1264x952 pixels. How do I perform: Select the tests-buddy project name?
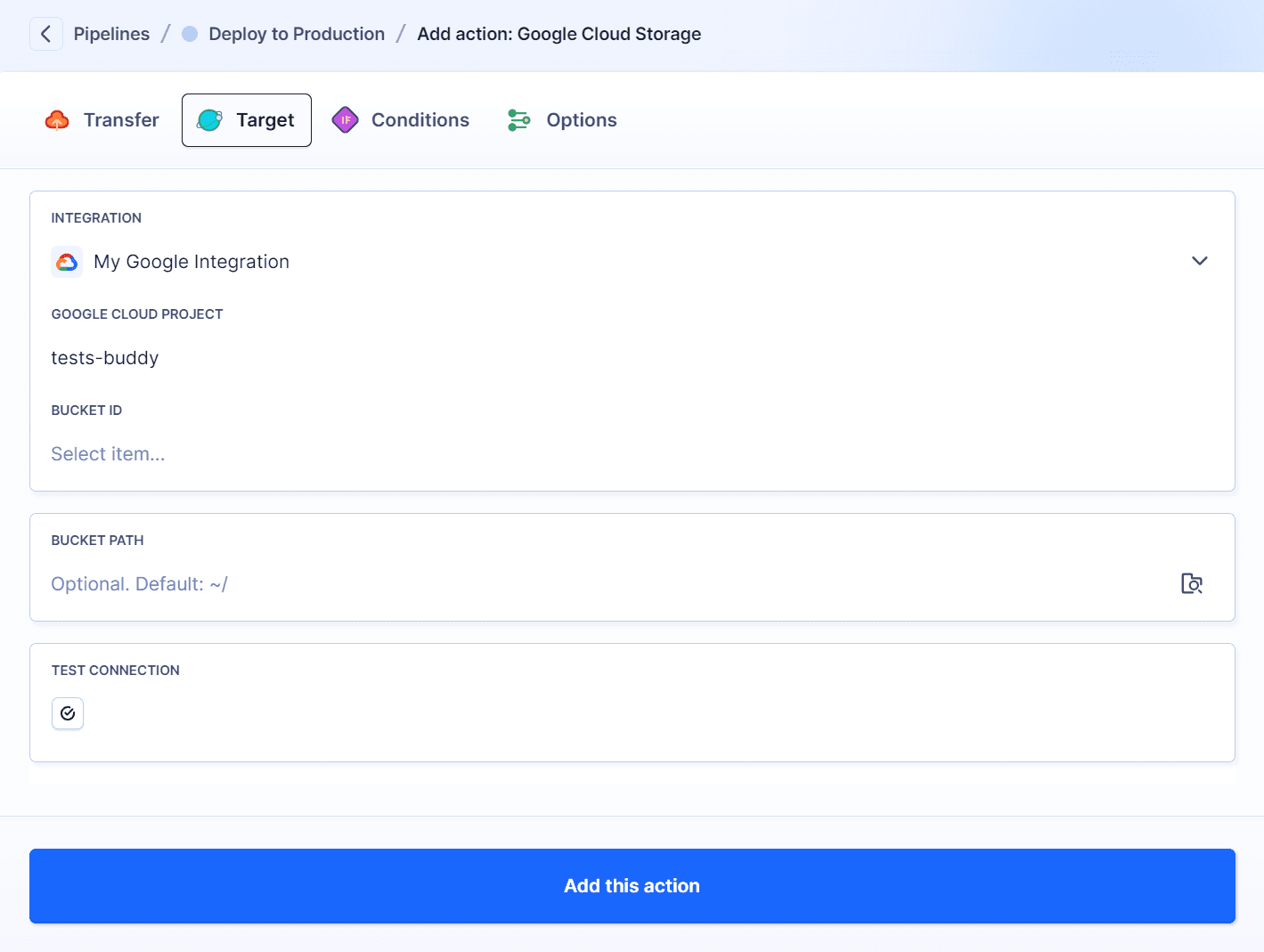[x=104, y=357]
